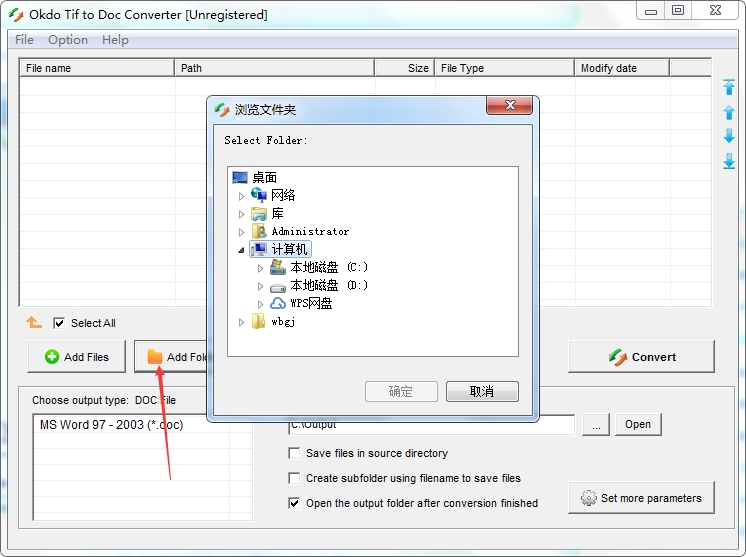Click the Modify date column header

point(622,68)
